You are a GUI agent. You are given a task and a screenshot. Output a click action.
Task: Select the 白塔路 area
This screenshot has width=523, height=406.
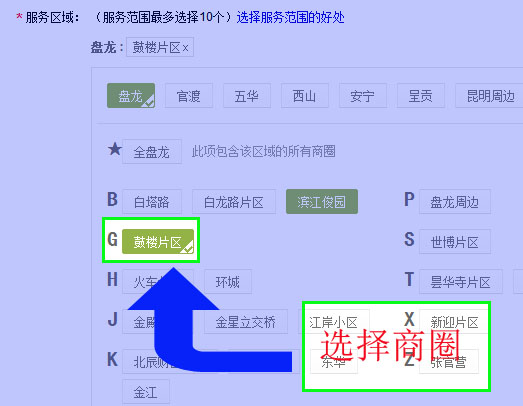[x=152, y=201]
